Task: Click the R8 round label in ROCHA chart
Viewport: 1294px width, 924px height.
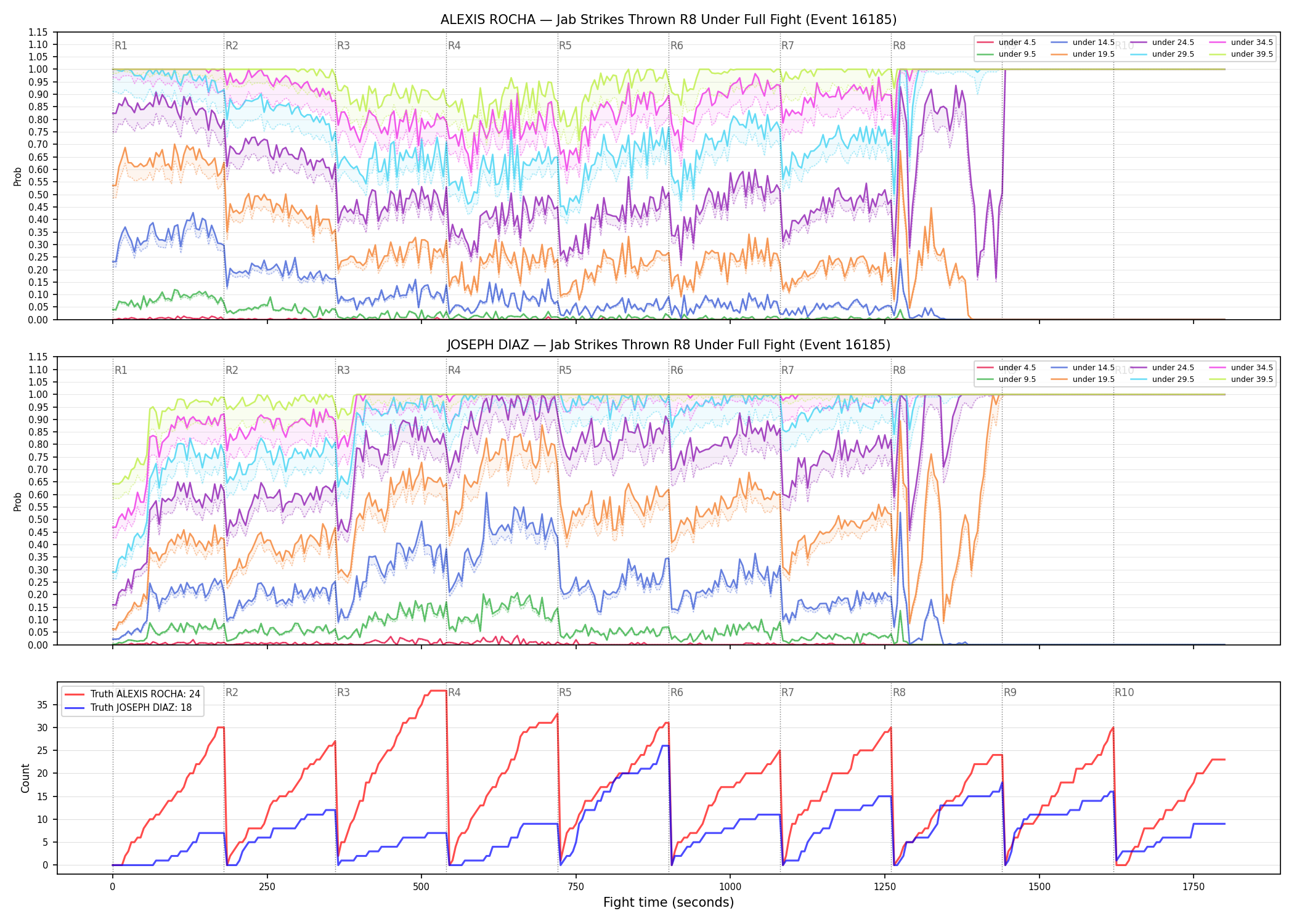Action: click(x=899, y=46)
